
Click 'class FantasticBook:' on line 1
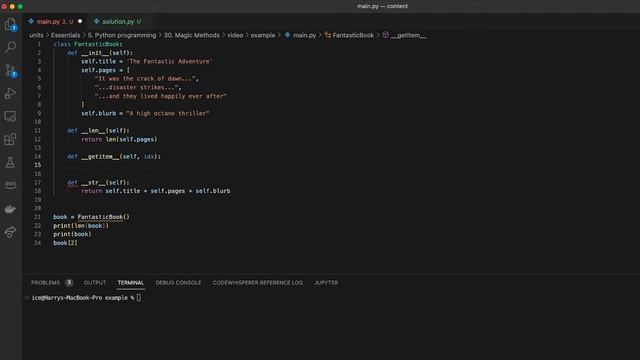point(88,44)
